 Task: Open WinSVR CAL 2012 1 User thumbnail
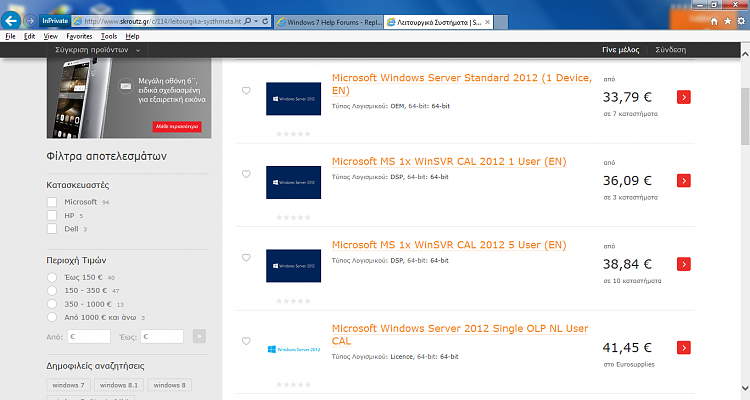[293, 182]
